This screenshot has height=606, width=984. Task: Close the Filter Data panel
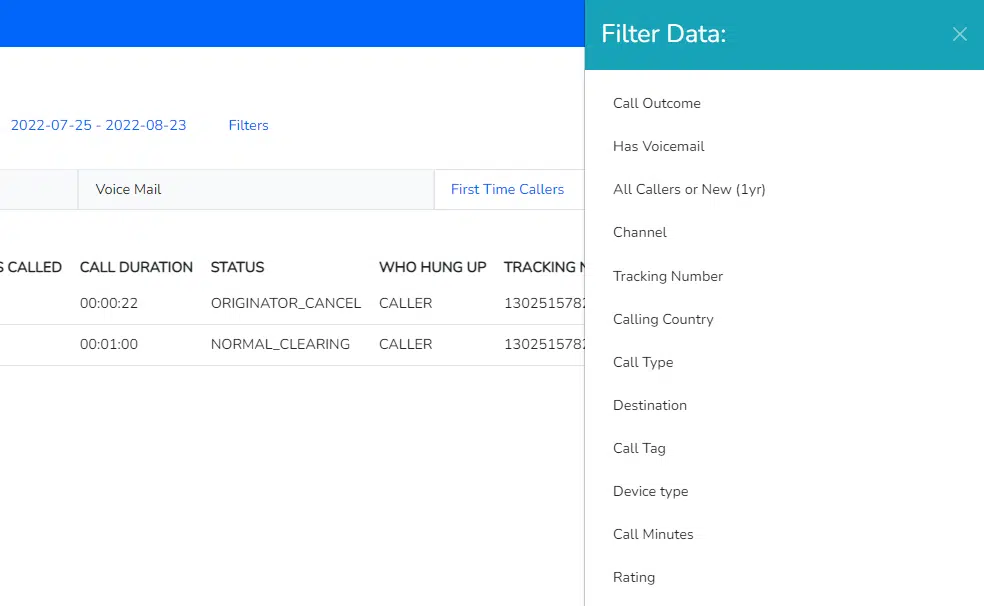960,34
